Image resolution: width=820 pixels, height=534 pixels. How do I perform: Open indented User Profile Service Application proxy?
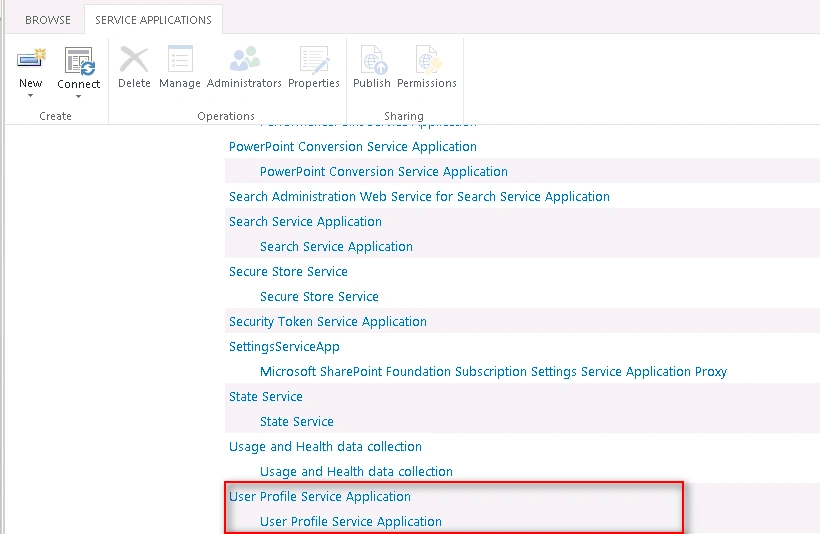click(351, 521)
